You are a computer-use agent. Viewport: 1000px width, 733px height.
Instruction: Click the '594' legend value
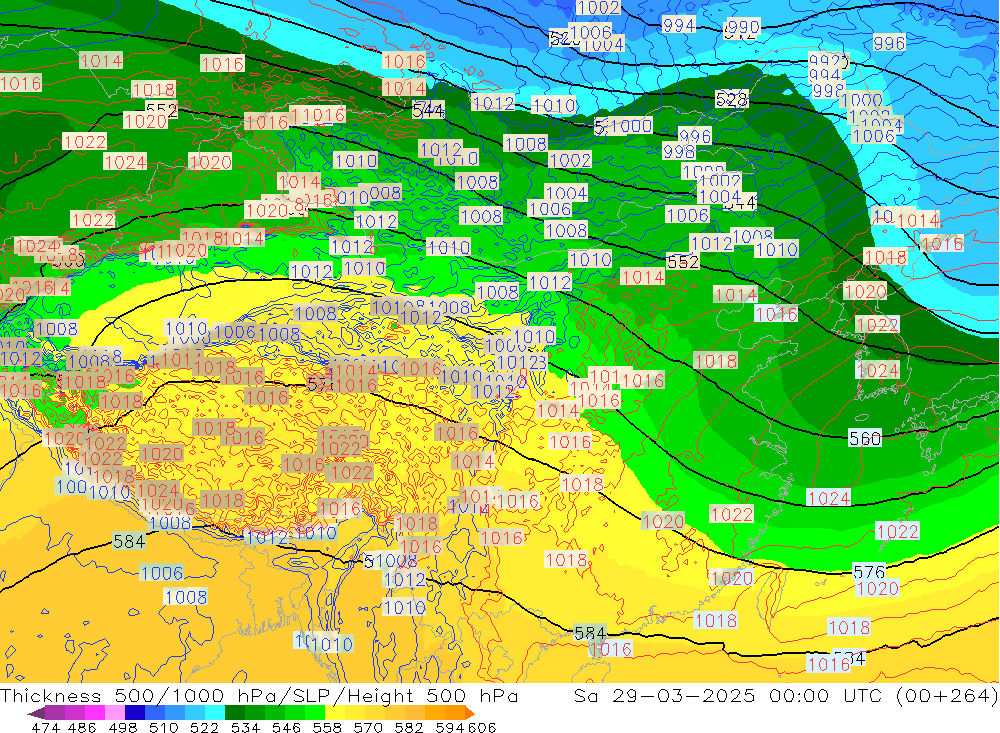click(450, 727)
